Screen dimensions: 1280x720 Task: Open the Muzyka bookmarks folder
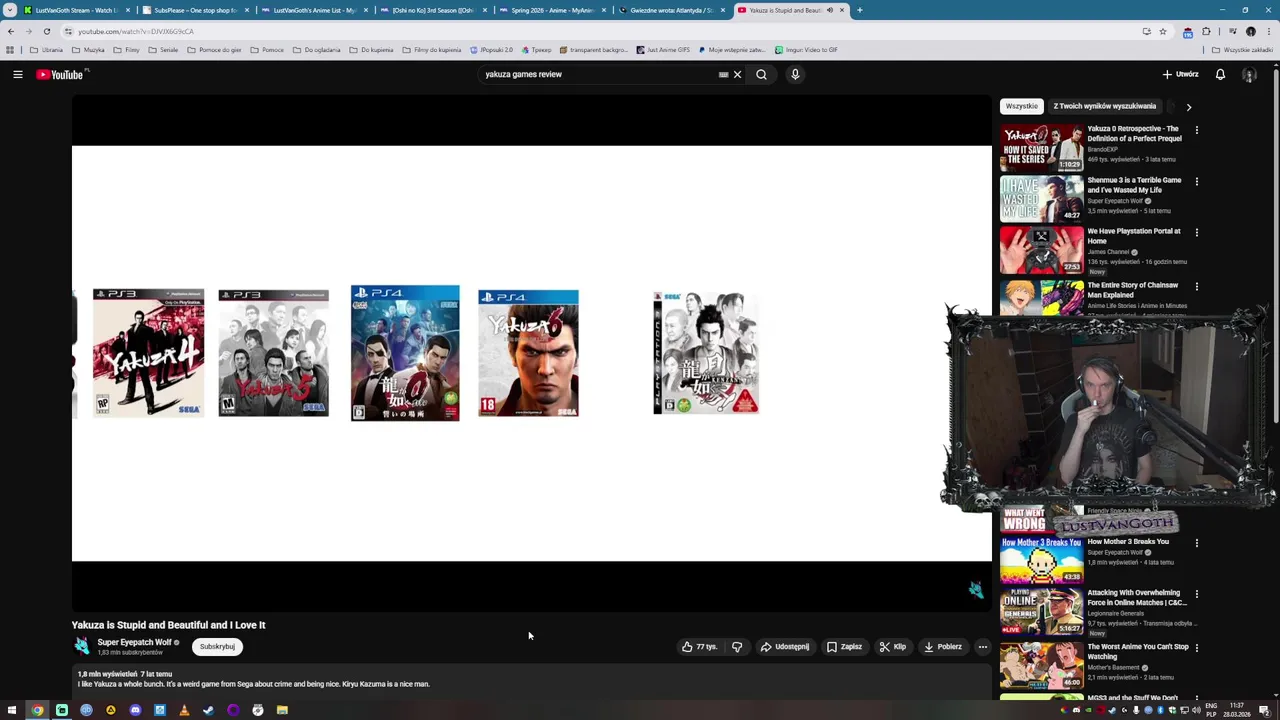(x=88, y=50)
